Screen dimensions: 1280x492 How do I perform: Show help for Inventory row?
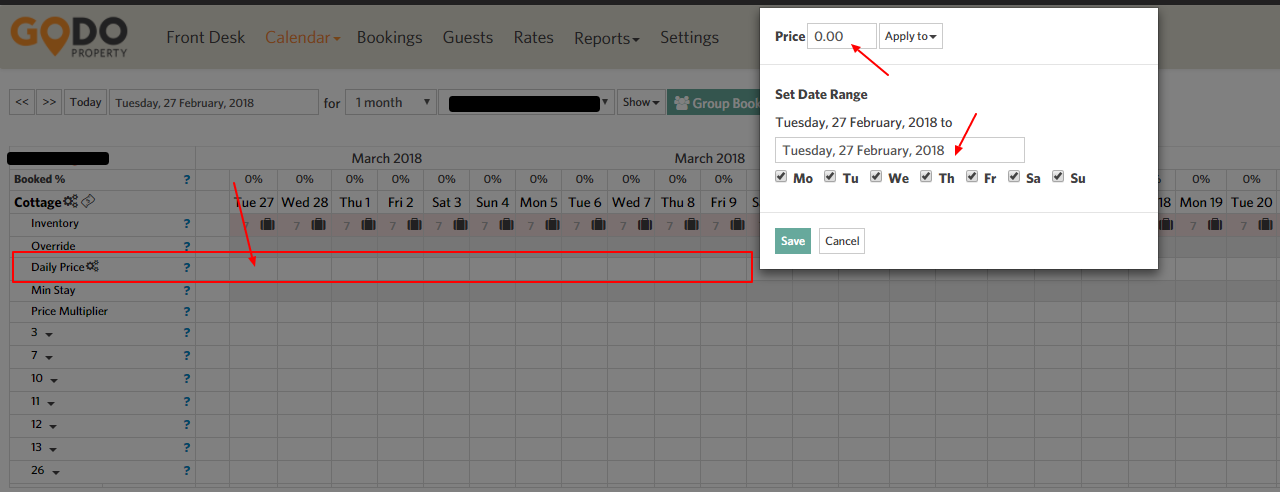186,224
